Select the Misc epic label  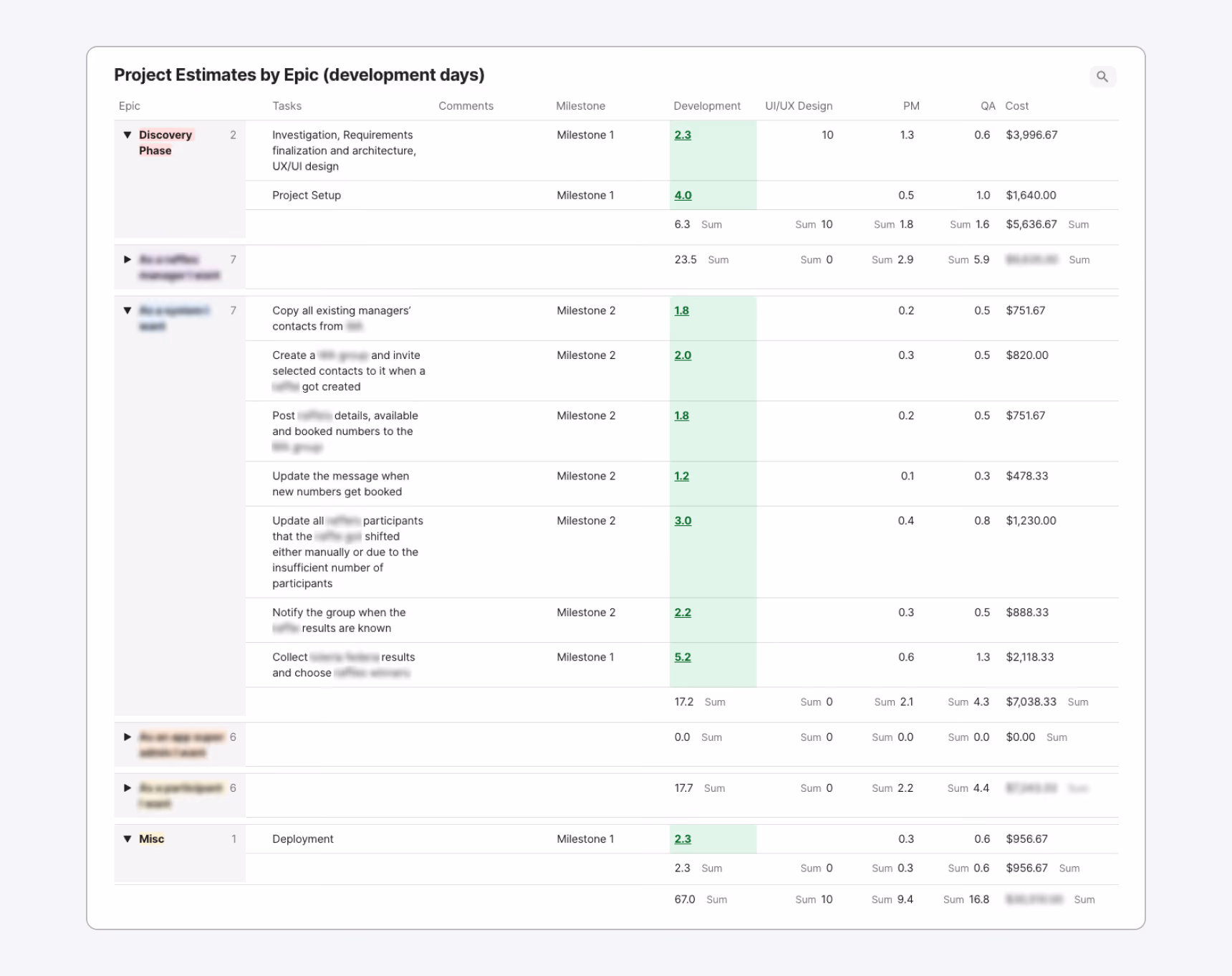151,838
